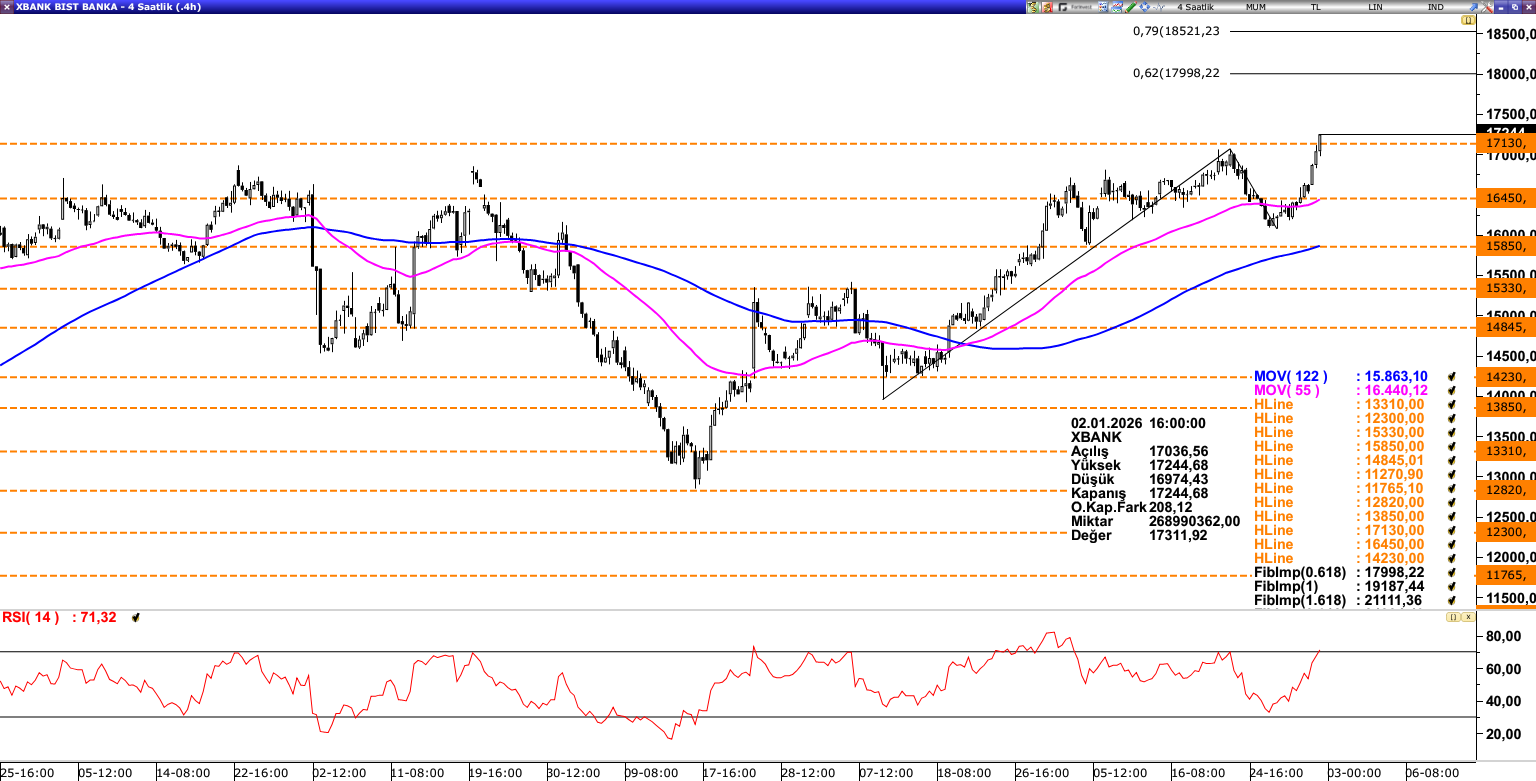Open the LIN scale type selector
This screenshot has height=781, width=1536.
click(1376, 7)
